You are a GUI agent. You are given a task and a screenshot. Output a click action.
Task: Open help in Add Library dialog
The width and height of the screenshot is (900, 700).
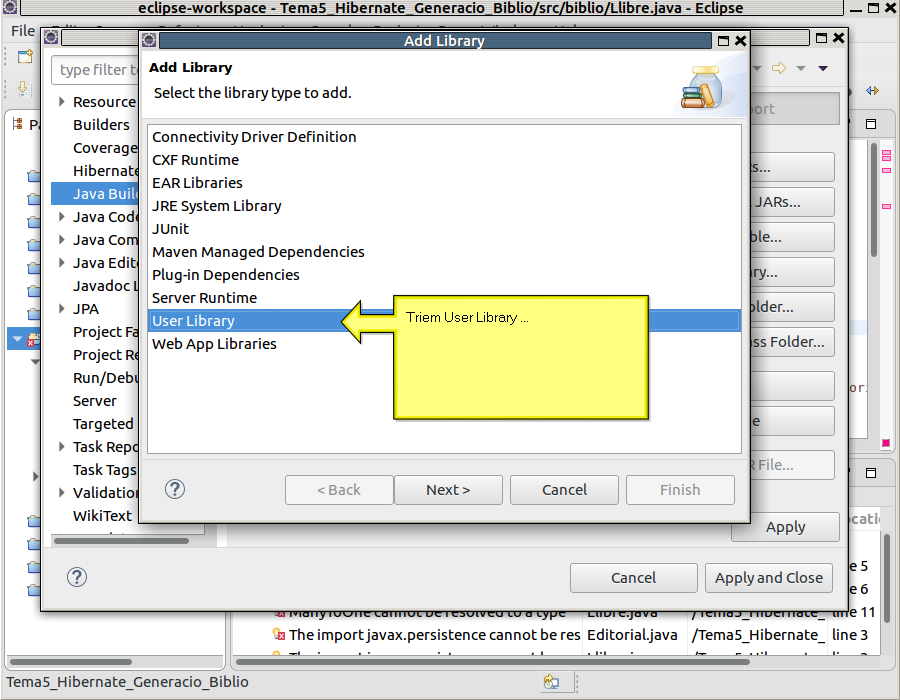click(175, 489)
